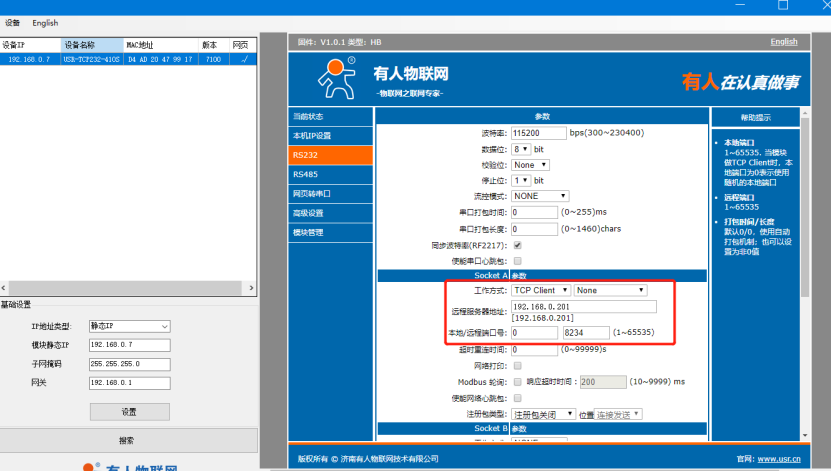Open the 流控模式 NONE dropdown
831x472 pixels.
[x=540, y=196]
